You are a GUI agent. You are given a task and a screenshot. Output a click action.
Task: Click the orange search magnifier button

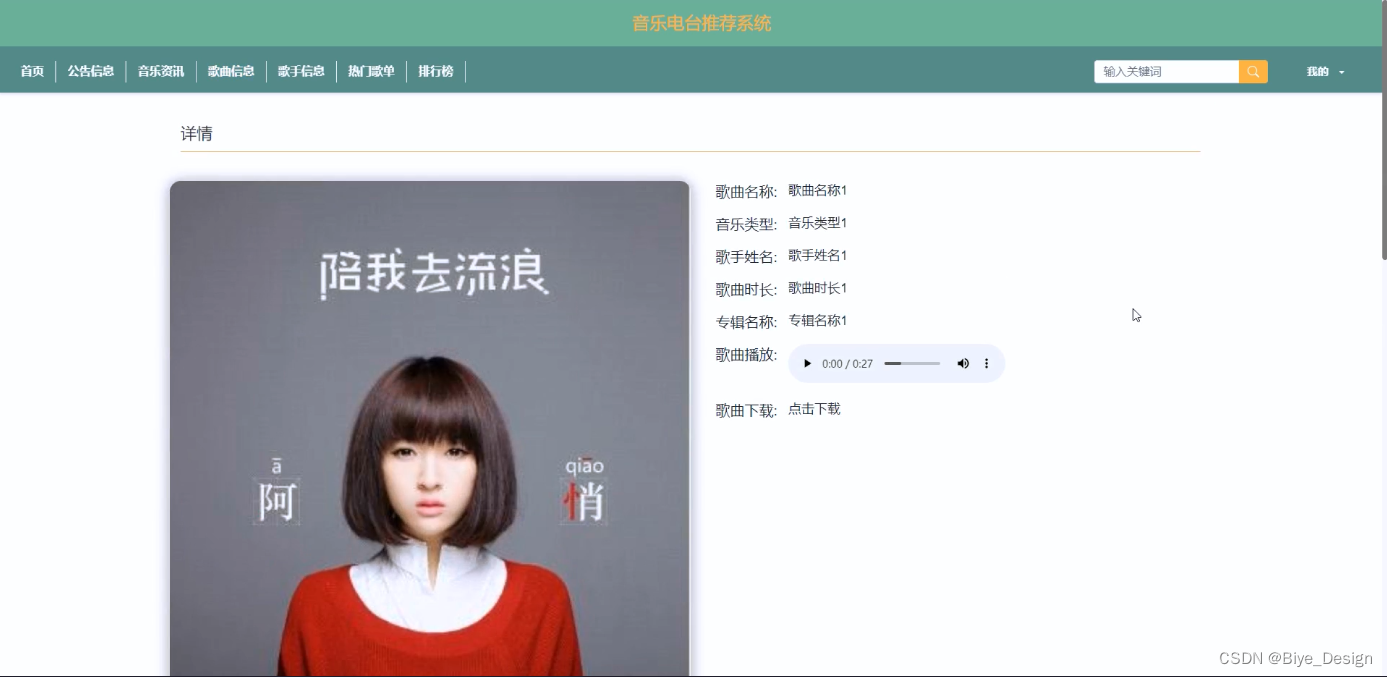pyautogui.click(x=1253, y=72)
